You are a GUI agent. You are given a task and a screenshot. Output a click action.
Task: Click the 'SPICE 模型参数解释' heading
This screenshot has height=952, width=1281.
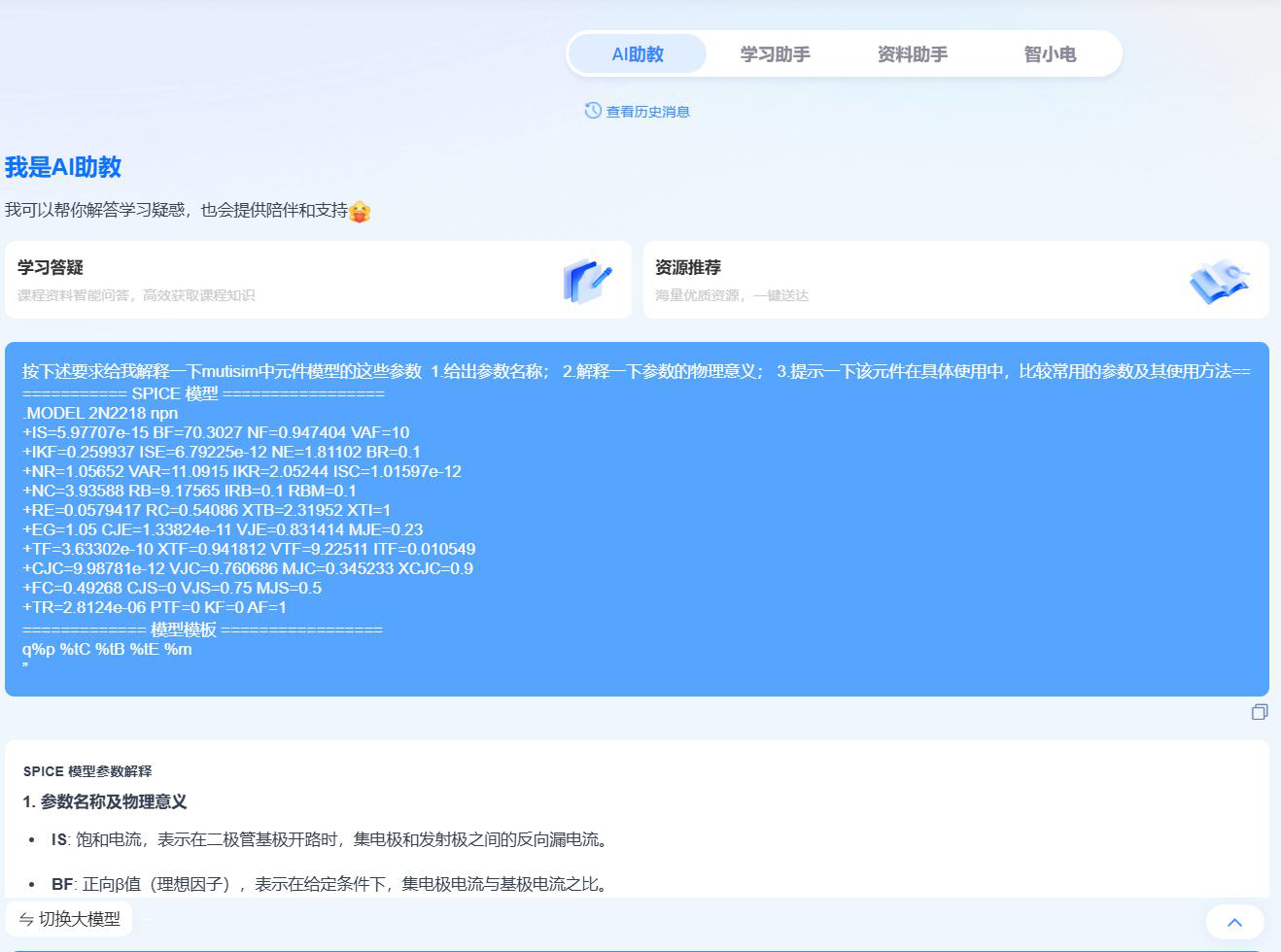tap(87, 771)
